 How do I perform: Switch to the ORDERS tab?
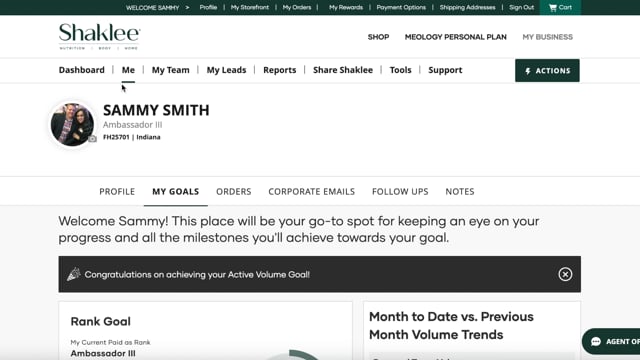pyautogui.click(x=234, y=191)
